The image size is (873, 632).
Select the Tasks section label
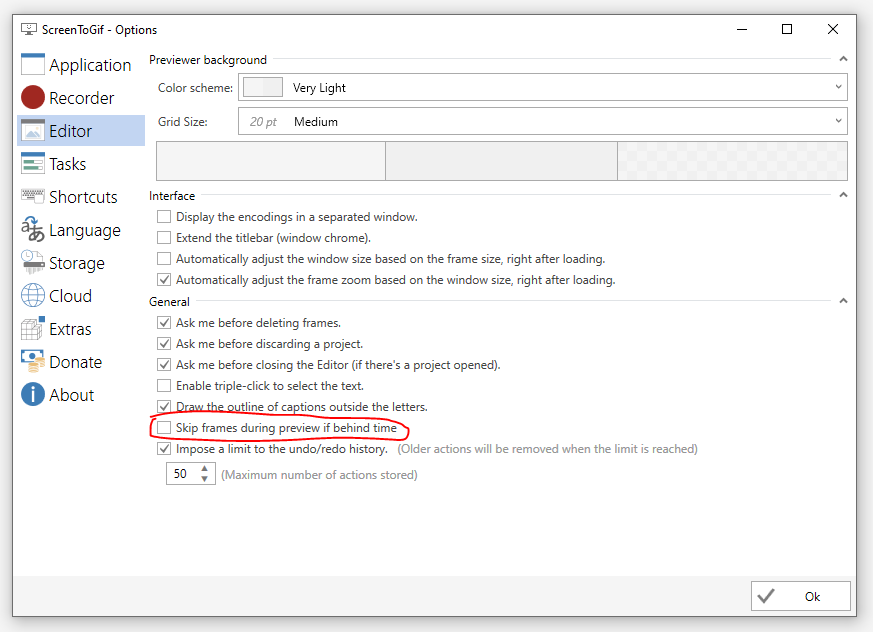point(67,164)
